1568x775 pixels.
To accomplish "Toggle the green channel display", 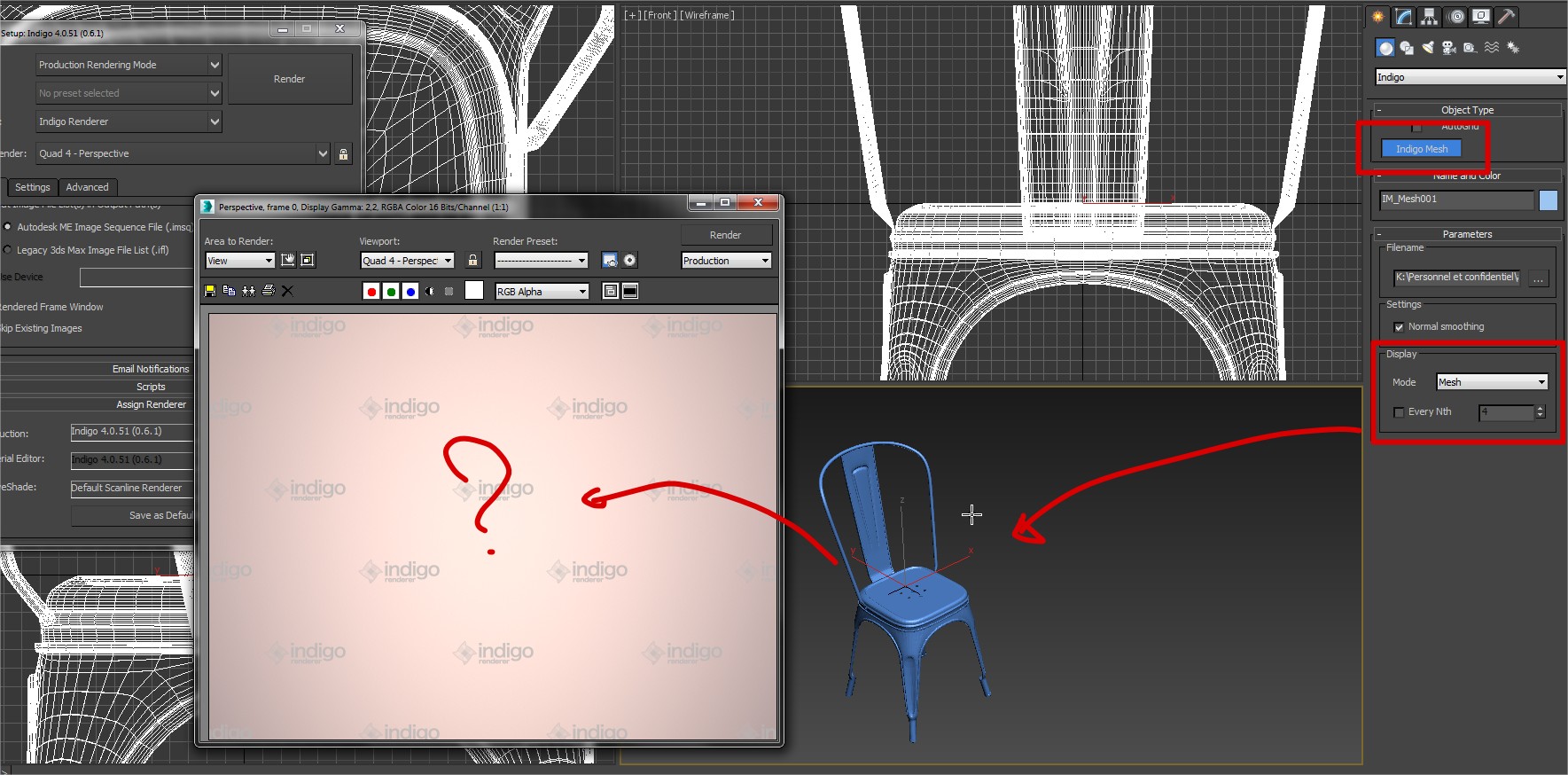I will tap(391, 291).
